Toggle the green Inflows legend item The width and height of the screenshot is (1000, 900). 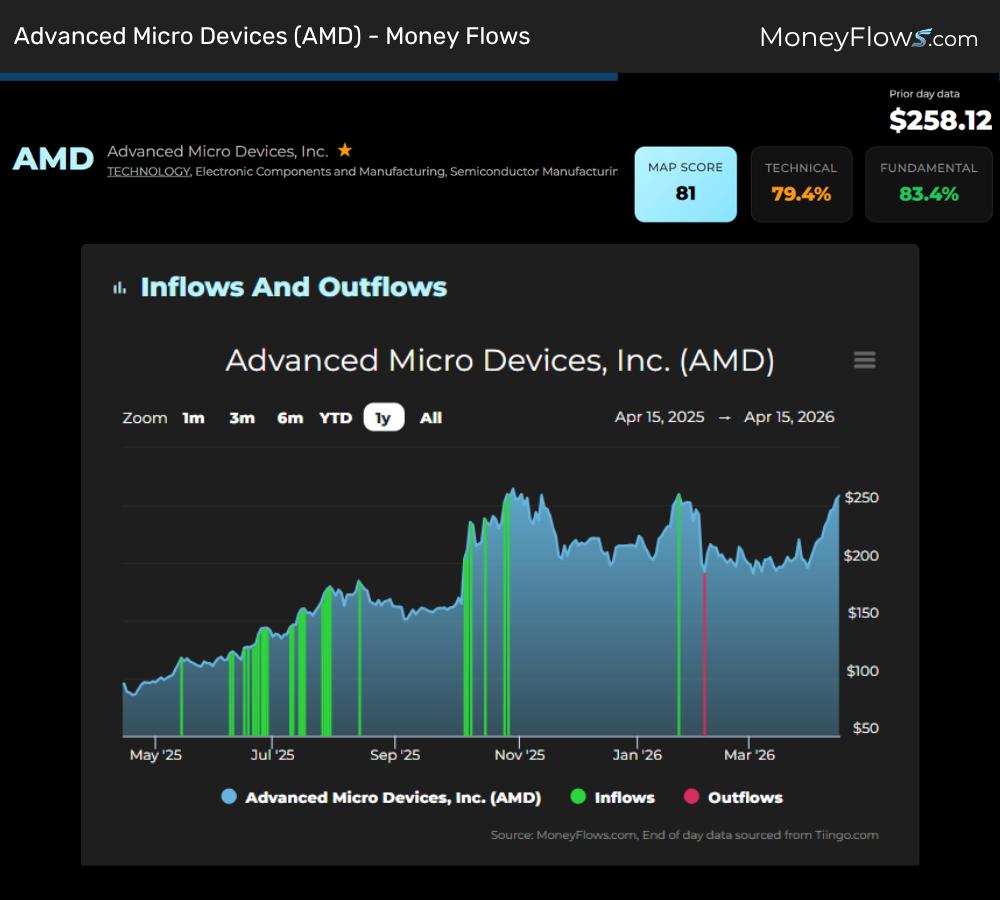pyautogui.click(x=612, y=797)
